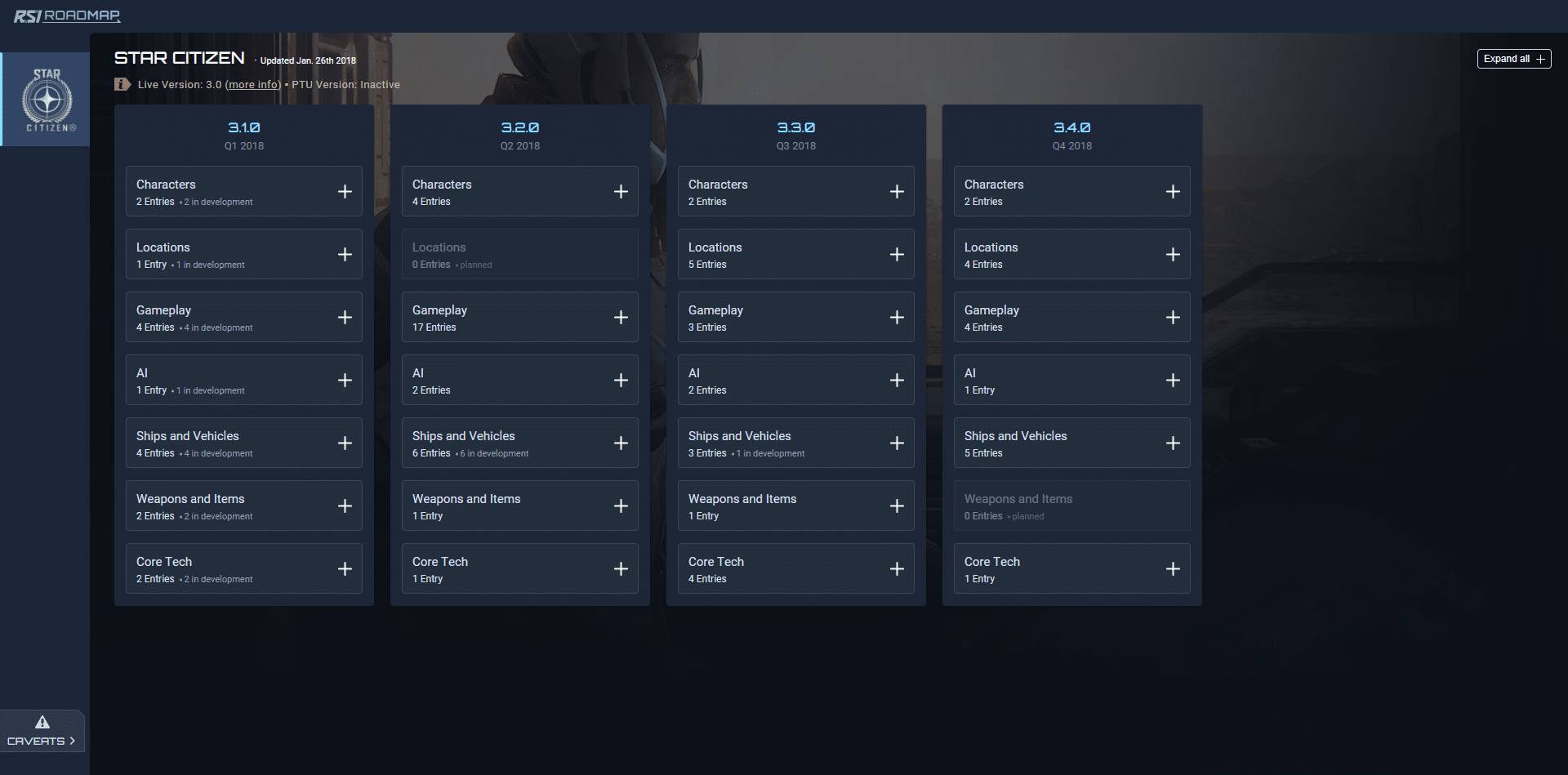The width and height of the screenshot is (1568, 775).
Task: Click plus icon on 3.2.0 Gameplay
Action: tap(621, 318)
